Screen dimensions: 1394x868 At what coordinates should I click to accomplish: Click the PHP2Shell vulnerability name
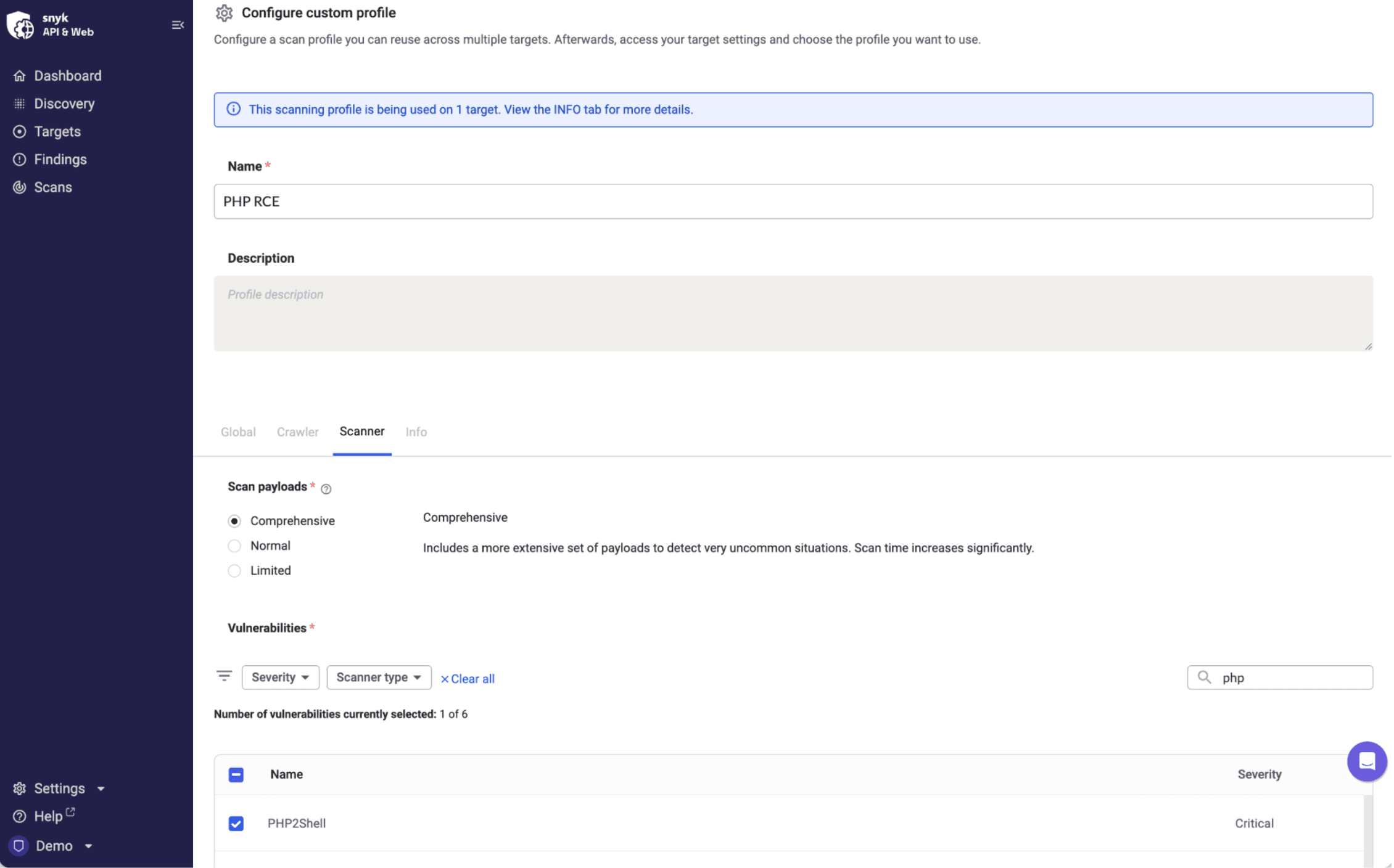[x=297, y=823]
